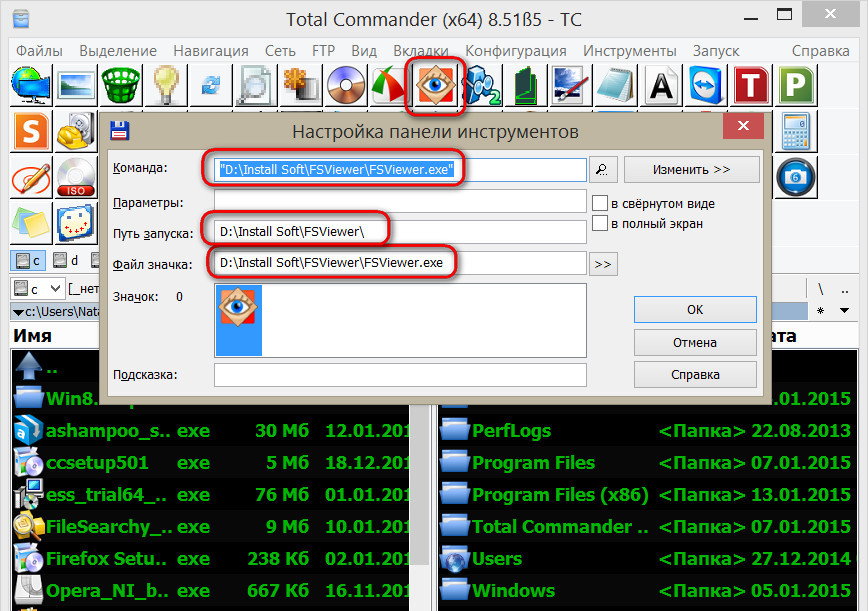Open the yellow sticky notes icon

coord(31,223)
